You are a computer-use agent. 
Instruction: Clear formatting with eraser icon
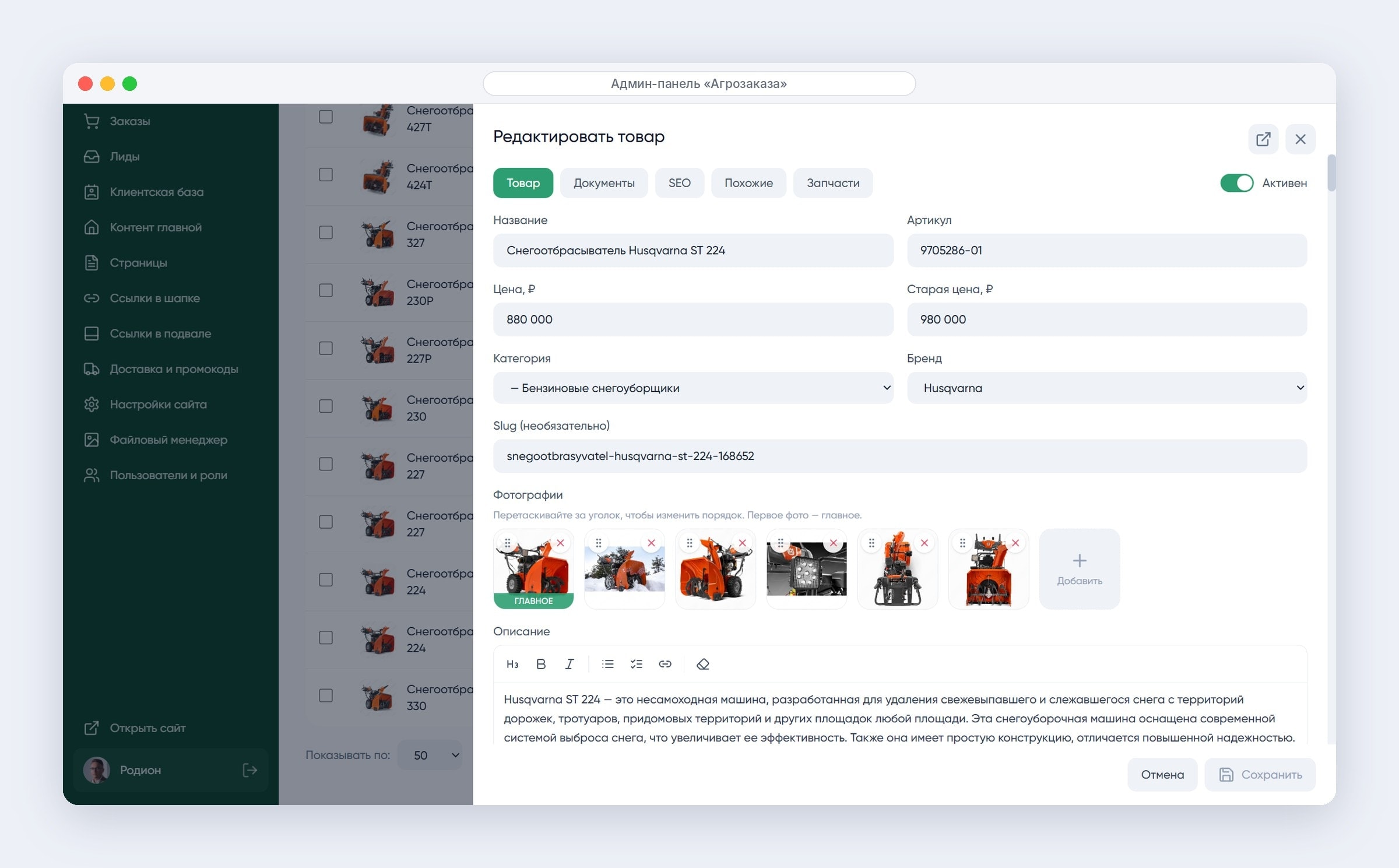pyautogui.click(x=703, y=664)
